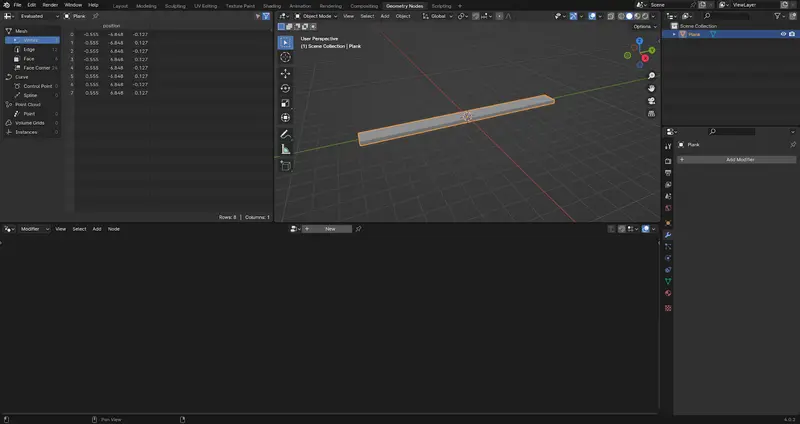Open the Global transform orientation dropdown
800x424 pixels.
[436, 16]
